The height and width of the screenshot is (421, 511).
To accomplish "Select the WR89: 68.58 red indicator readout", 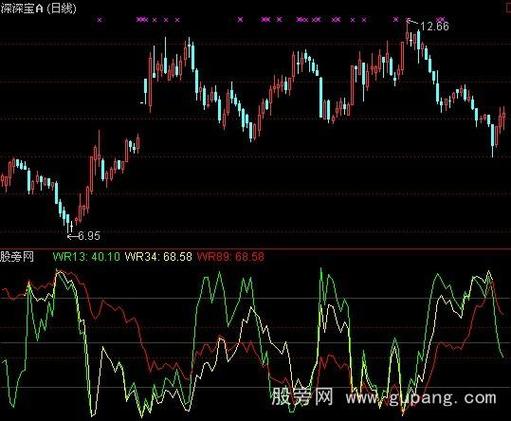I will click(230, 257).
